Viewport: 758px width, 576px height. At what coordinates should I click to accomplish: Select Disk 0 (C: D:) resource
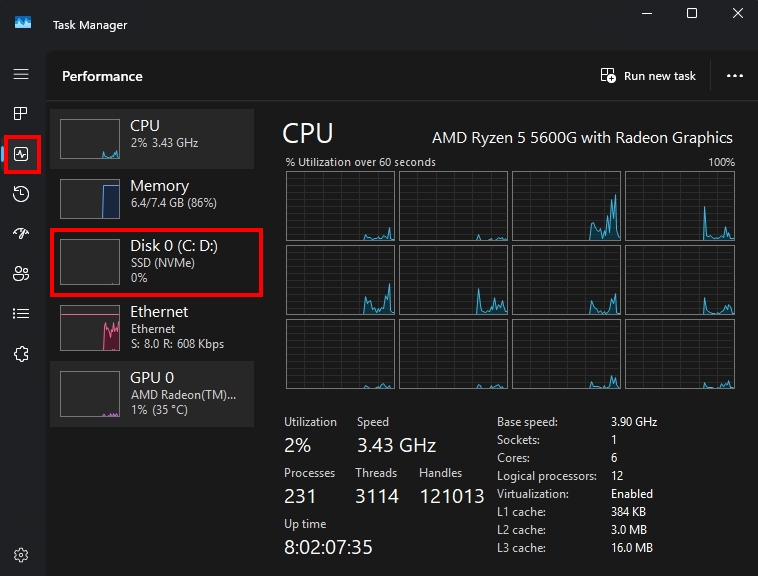(152, 261)
